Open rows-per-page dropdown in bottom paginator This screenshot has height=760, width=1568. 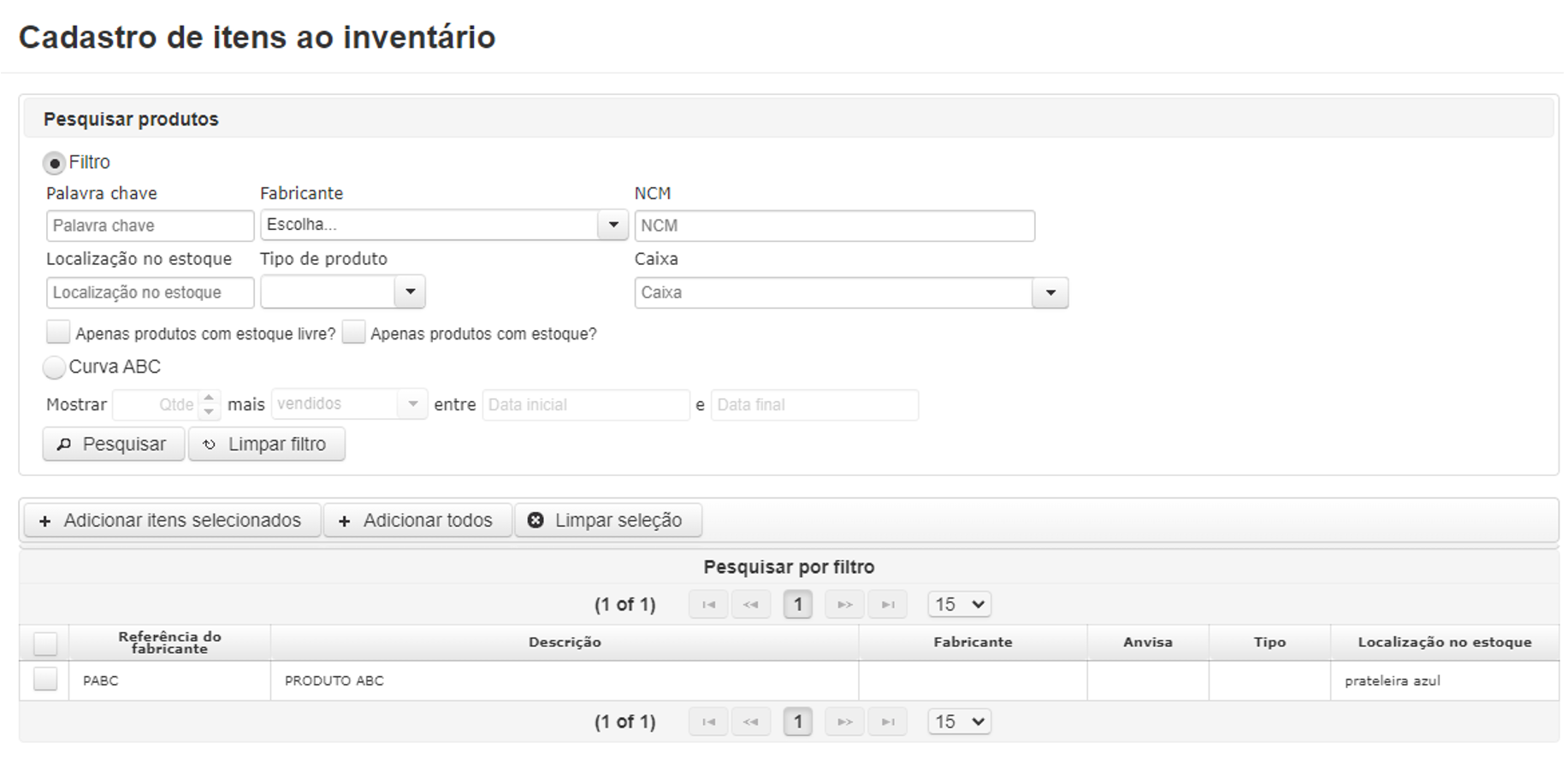pos(960,722)
